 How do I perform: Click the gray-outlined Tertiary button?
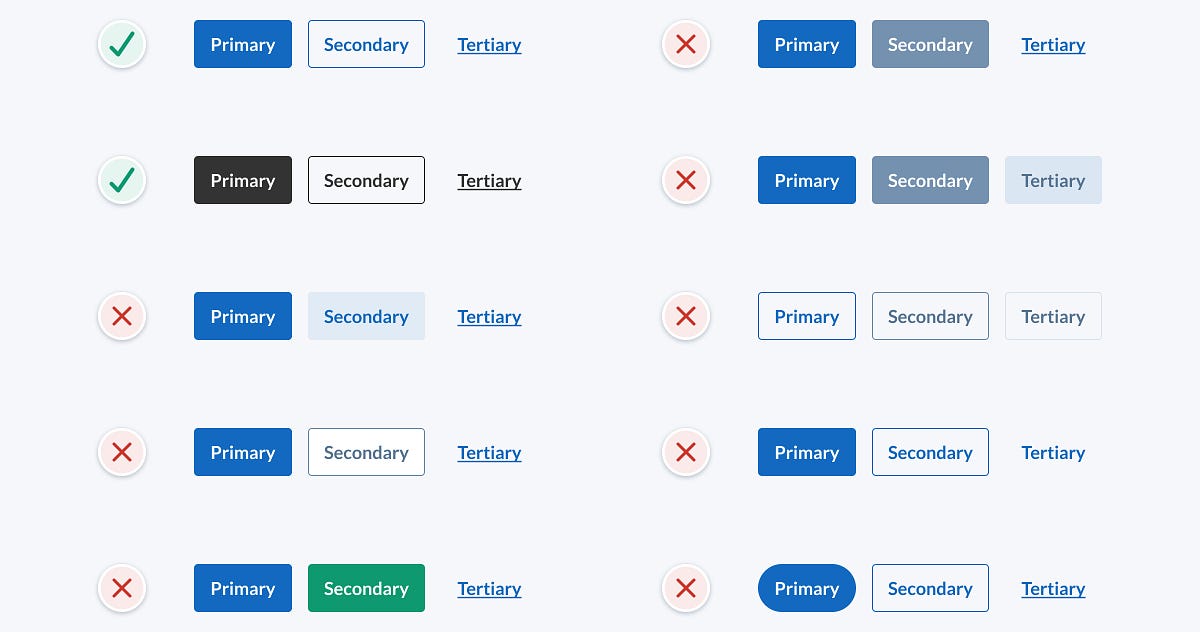point(1053,316)
